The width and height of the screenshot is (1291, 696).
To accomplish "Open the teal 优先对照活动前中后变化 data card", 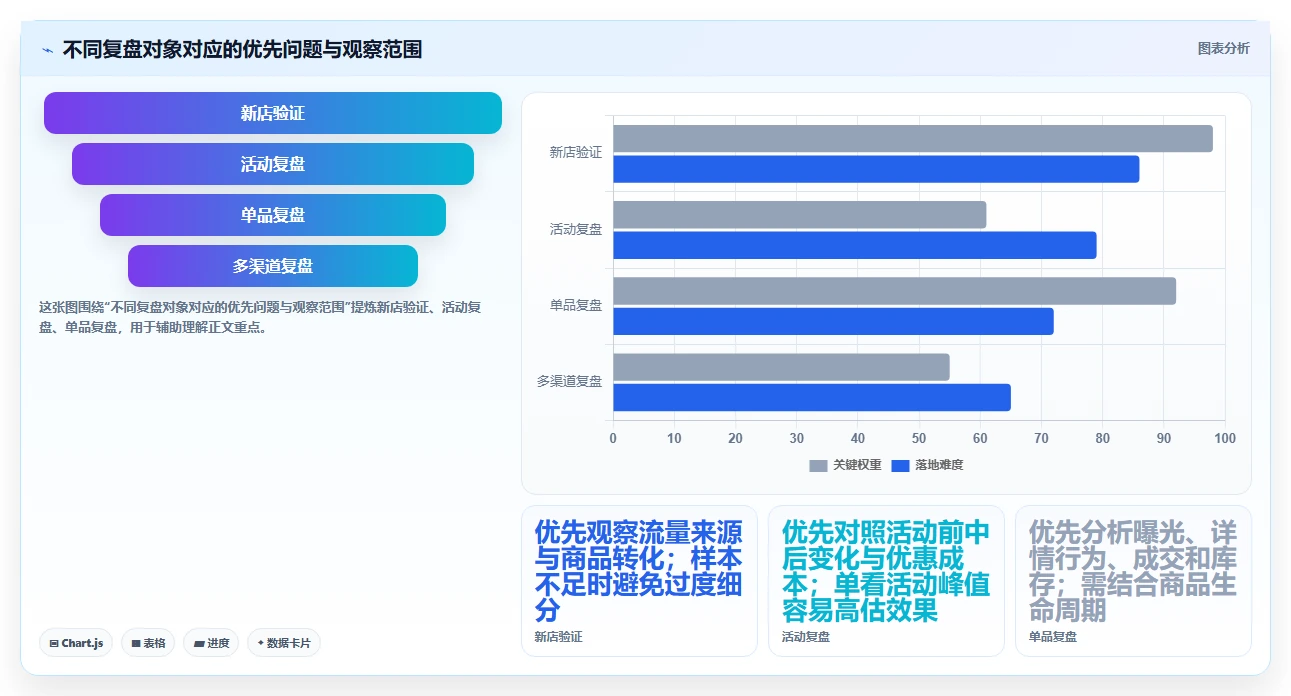I will (886, 581).
